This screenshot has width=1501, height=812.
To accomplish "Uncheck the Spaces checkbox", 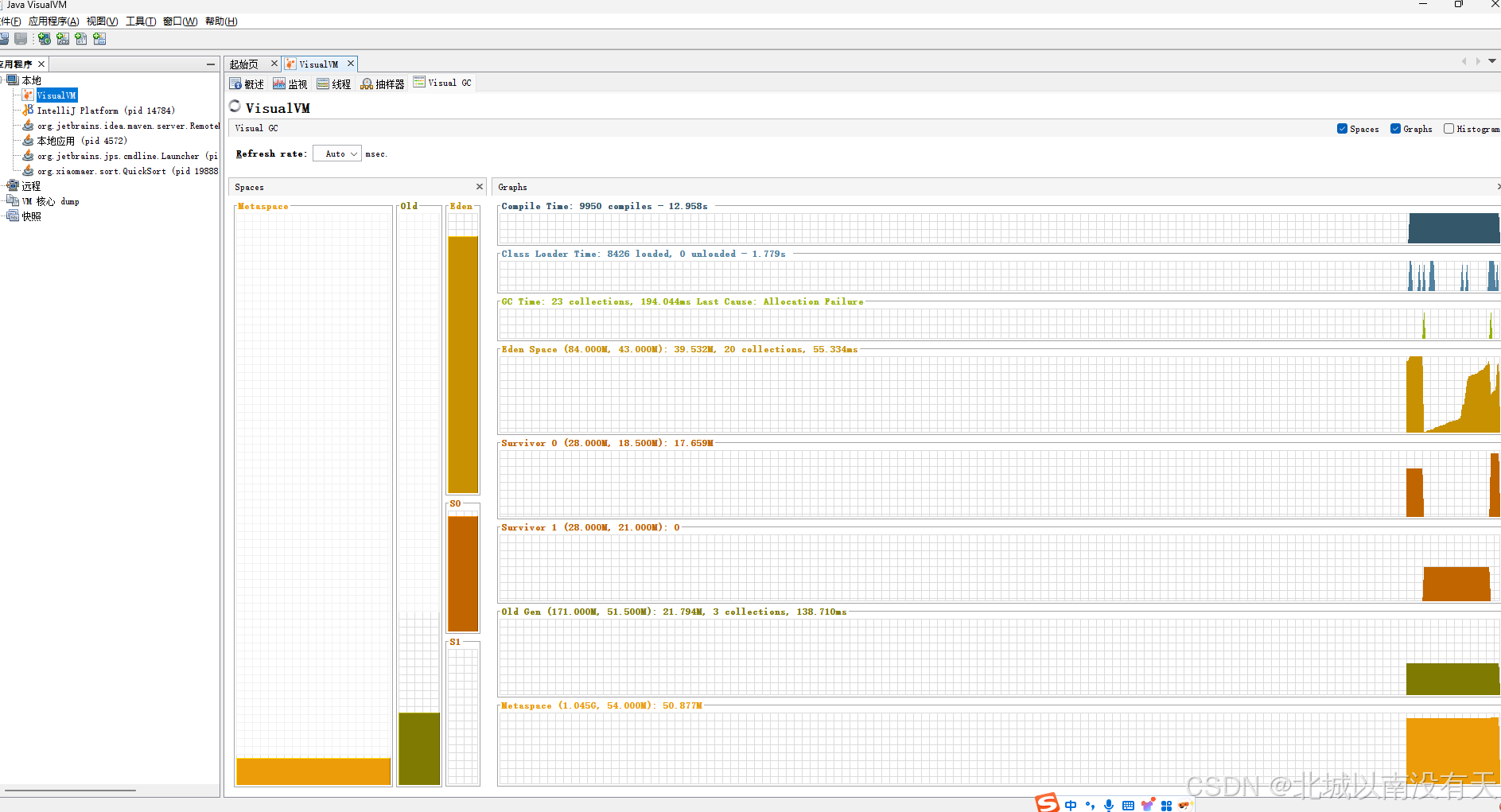I will click(1343, 129).
